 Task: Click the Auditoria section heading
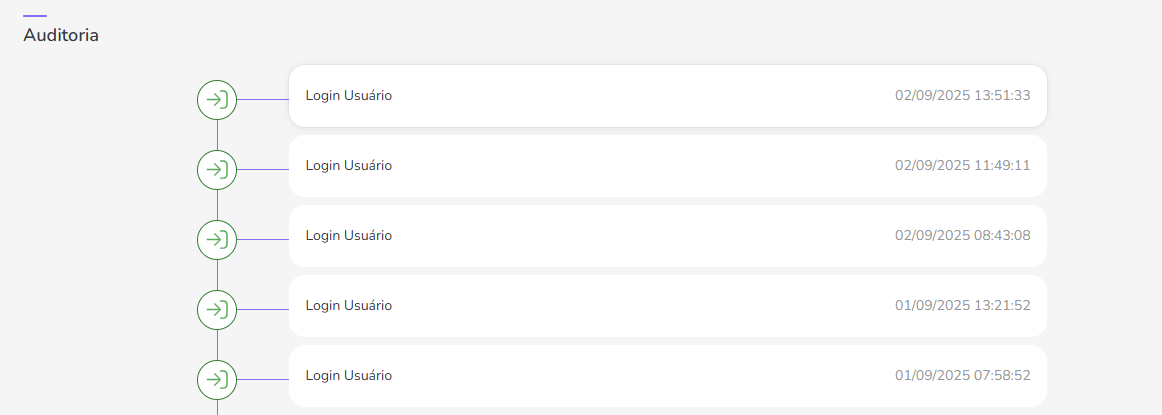(x=61, y=36)
